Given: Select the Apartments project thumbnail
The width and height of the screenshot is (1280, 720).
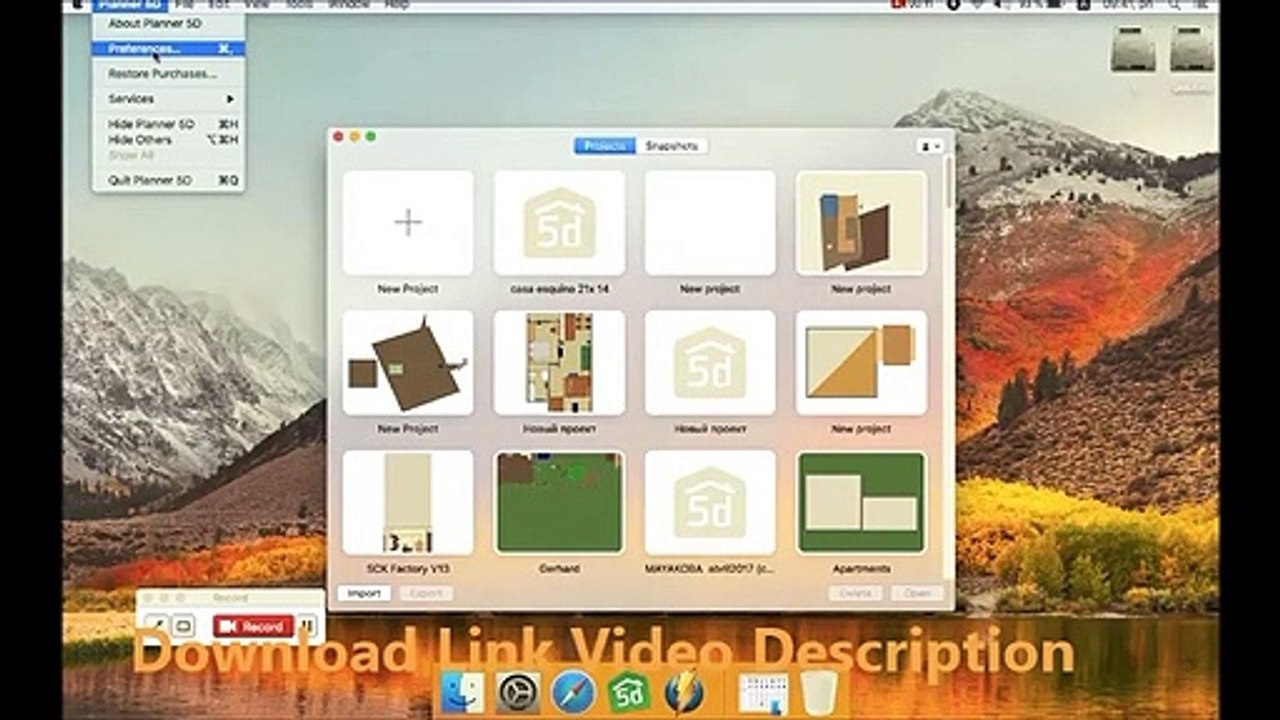Looking at the screenshot, I should coord(861,502).
